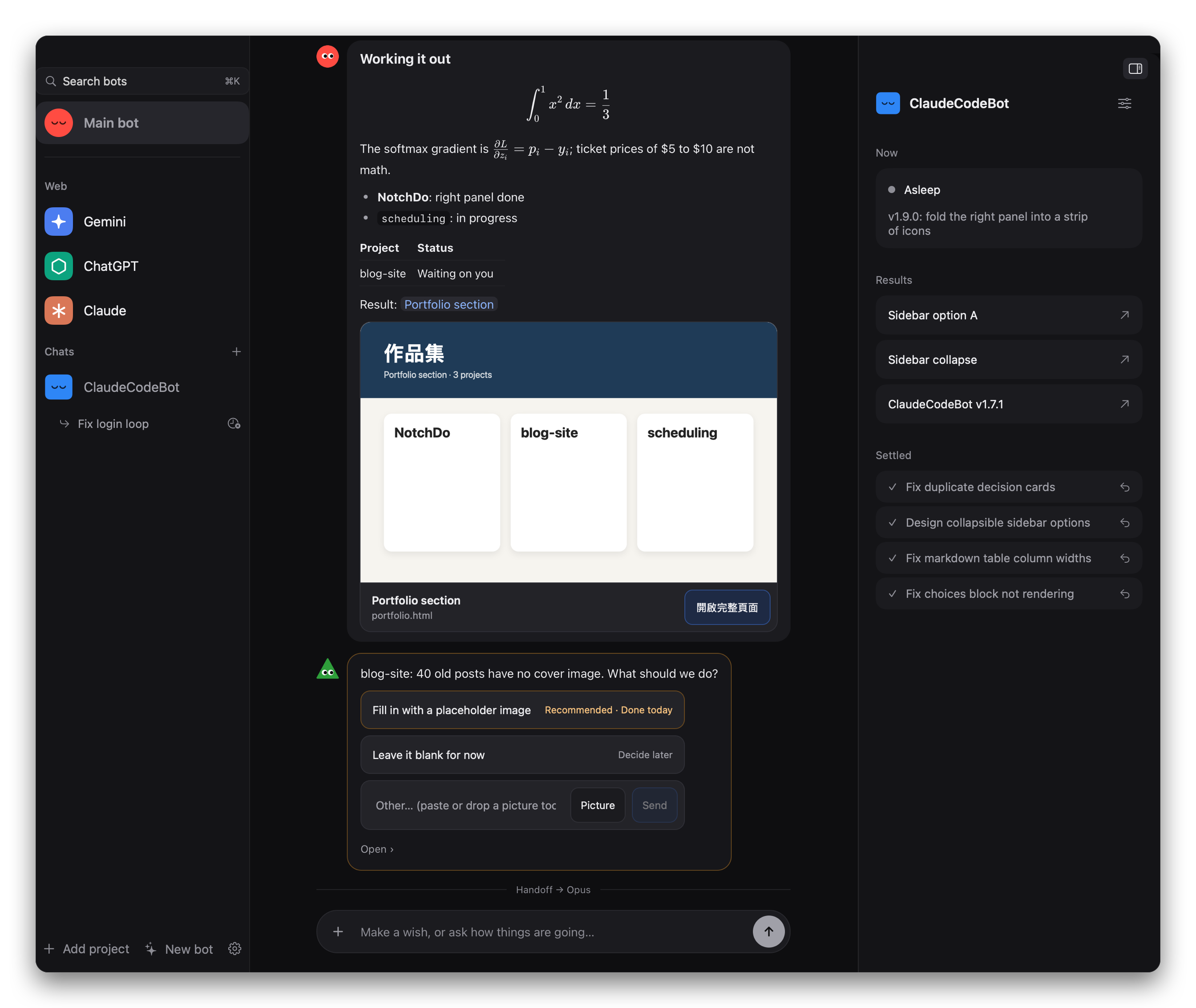
Task: Click the Other... text input
Action: pos(466,805)
